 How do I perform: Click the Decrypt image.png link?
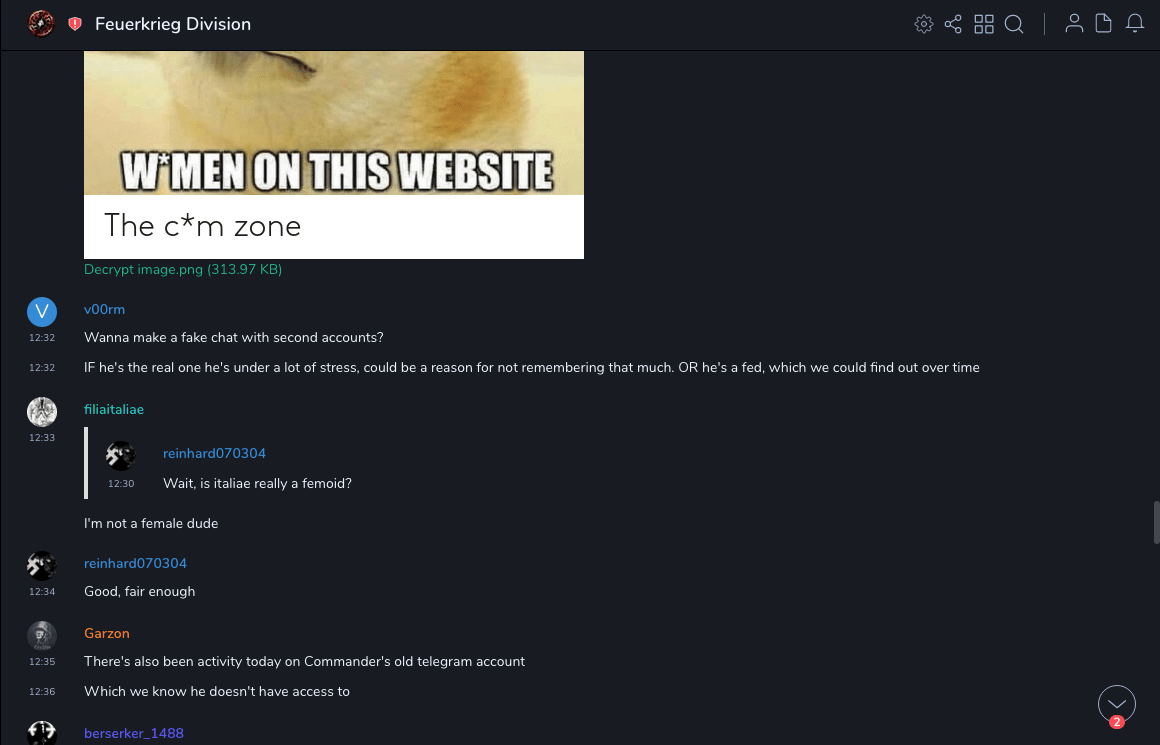183,269
